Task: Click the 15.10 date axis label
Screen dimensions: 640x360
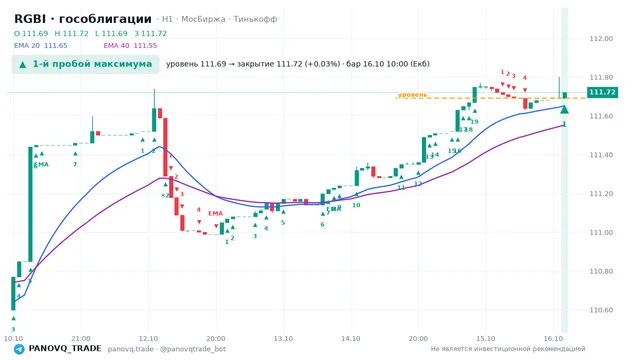Action: (x=486, y=339)
